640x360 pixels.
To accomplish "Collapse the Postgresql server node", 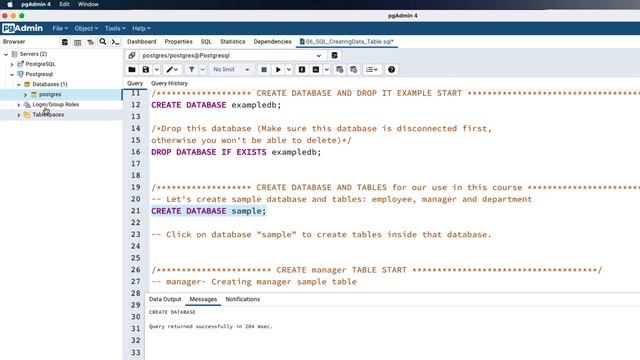I will point(12,74).
